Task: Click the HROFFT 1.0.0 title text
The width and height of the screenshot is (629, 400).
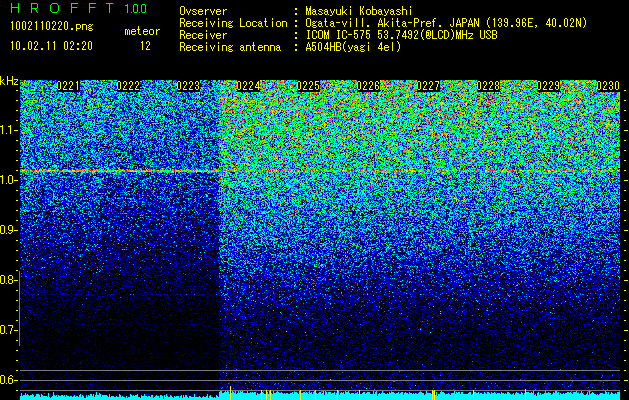Action: (78, 8)
